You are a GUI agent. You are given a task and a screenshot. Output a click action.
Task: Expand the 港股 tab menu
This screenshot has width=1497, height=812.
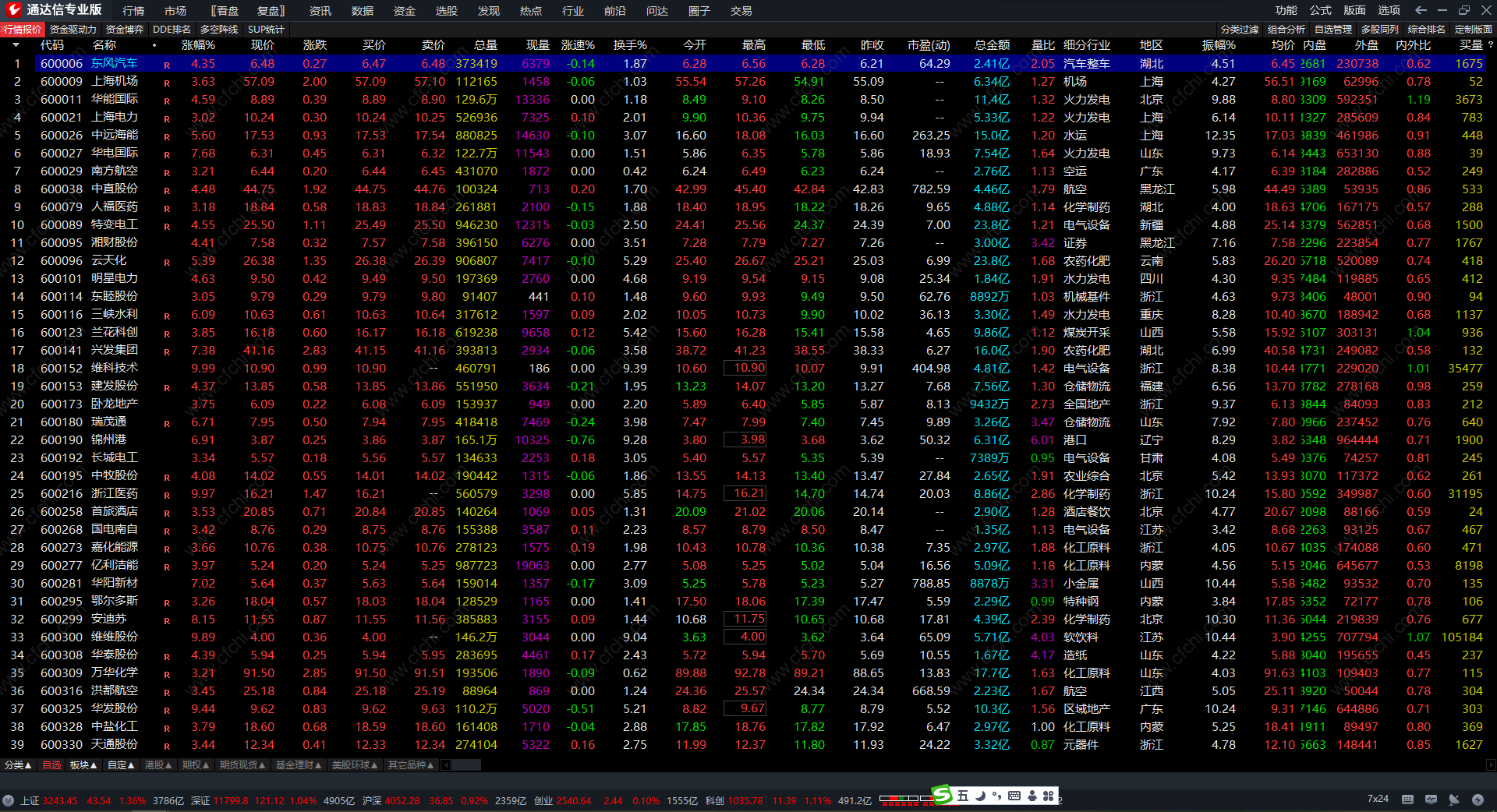[158, 765]
